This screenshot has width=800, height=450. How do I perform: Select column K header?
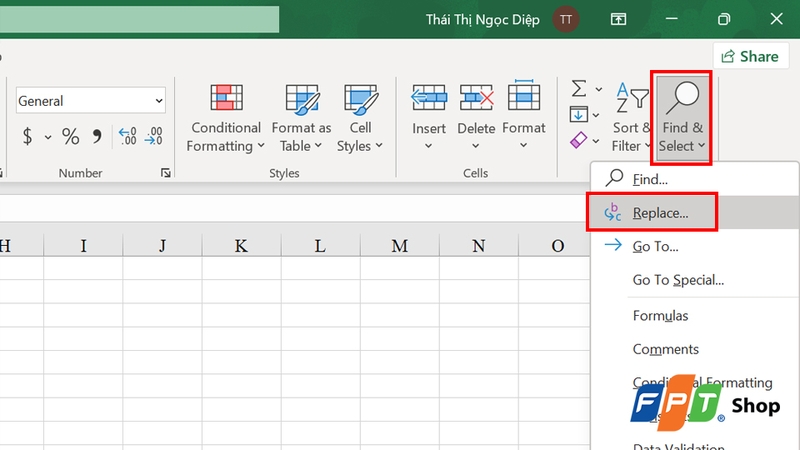tap(241, 245)
